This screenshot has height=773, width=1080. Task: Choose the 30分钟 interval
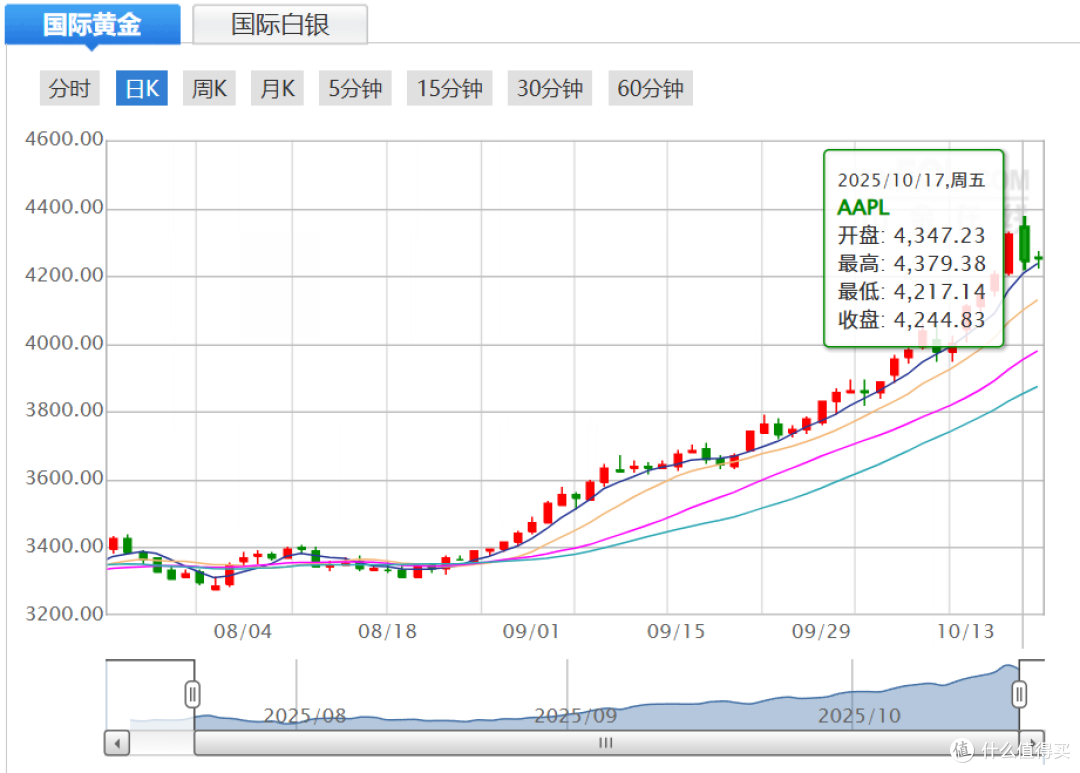(550, 89)
